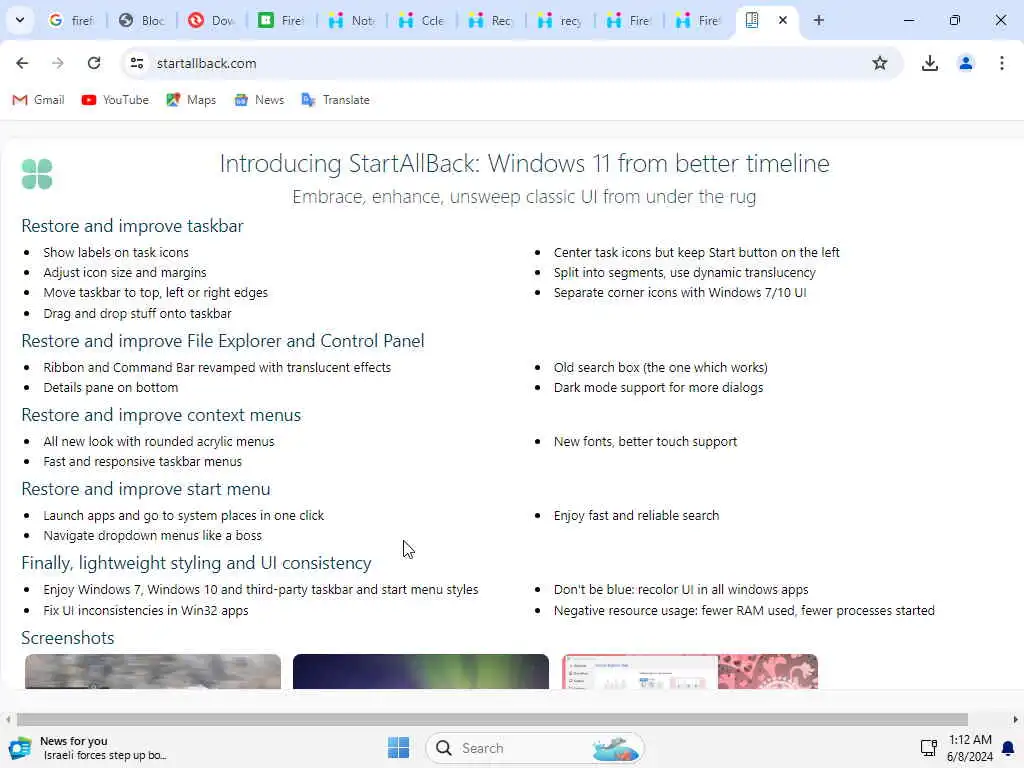Open the pink-themed screenshot thumbnail

(690, 671)
